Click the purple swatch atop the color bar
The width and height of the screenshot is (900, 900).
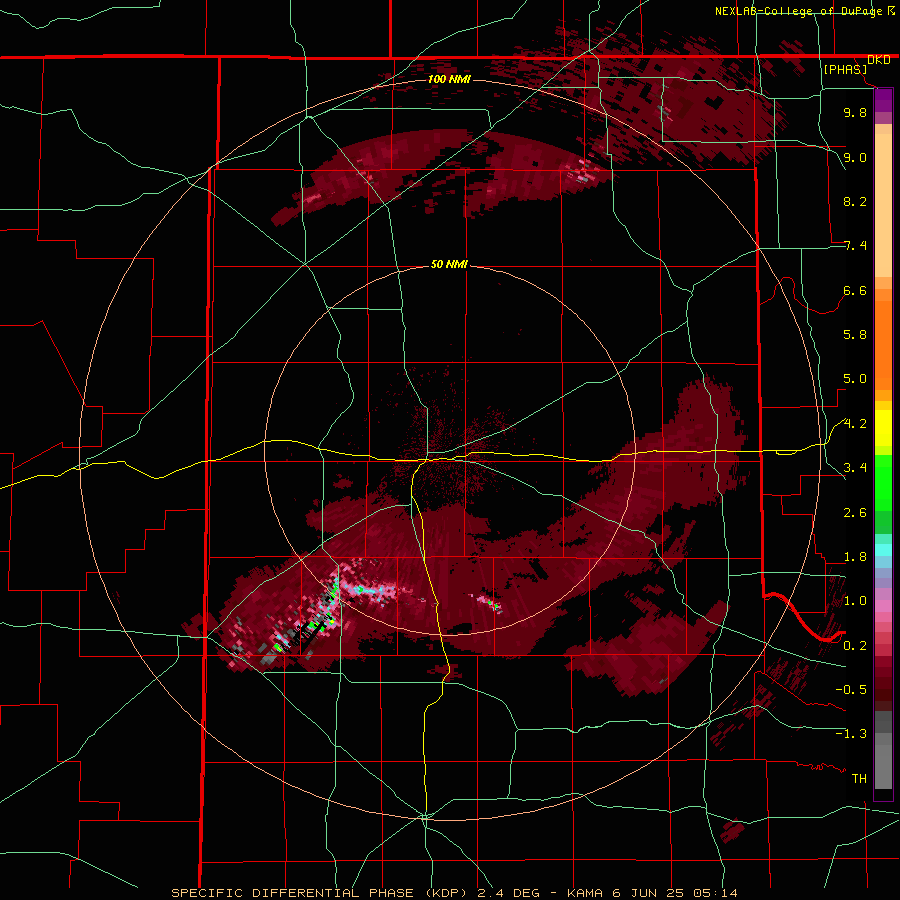pyautogui.click(x=883, y=98)
